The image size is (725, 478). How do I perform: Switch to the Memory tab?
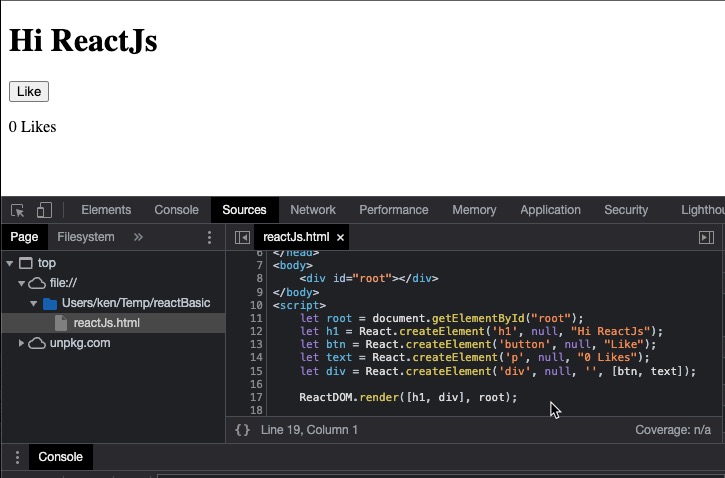tap(474, 210)
